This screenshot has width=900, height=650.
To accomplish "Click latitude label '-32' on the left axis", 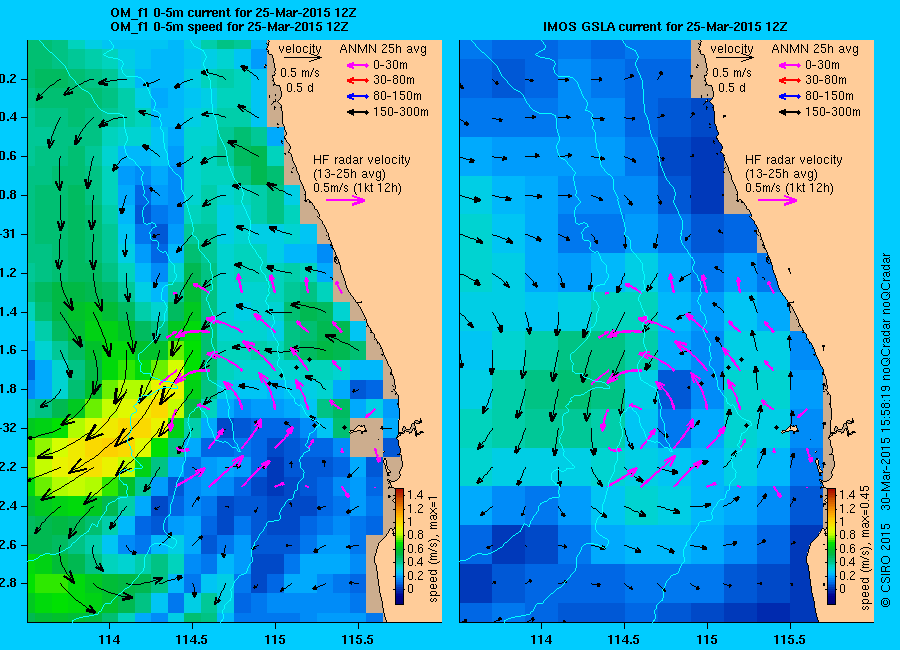I will pos(8,428).
